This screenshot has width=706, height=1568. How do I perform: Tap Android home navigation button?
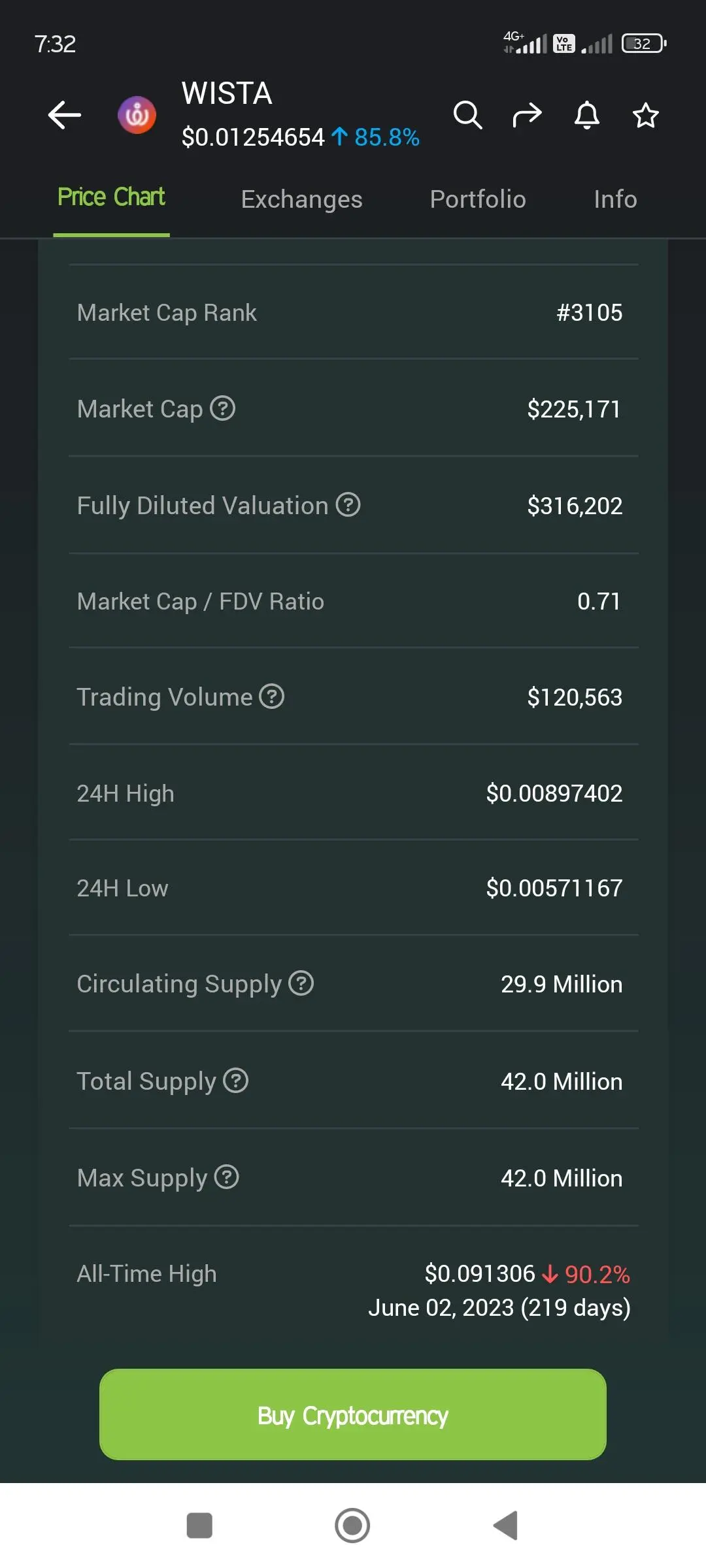[352, 1526]
